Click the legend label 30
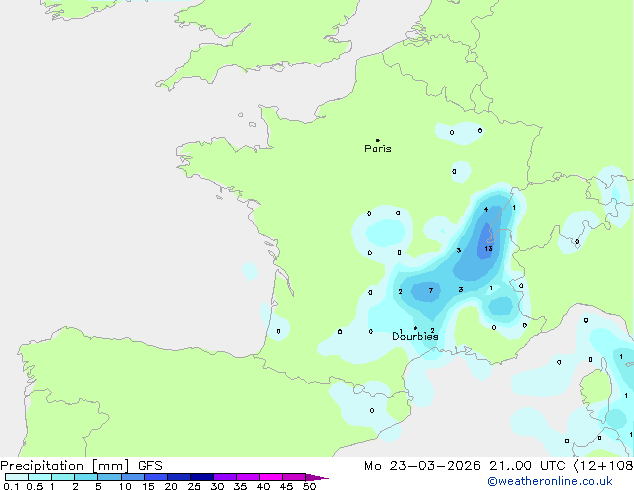The image size is (634, 490). coord(217,486)
